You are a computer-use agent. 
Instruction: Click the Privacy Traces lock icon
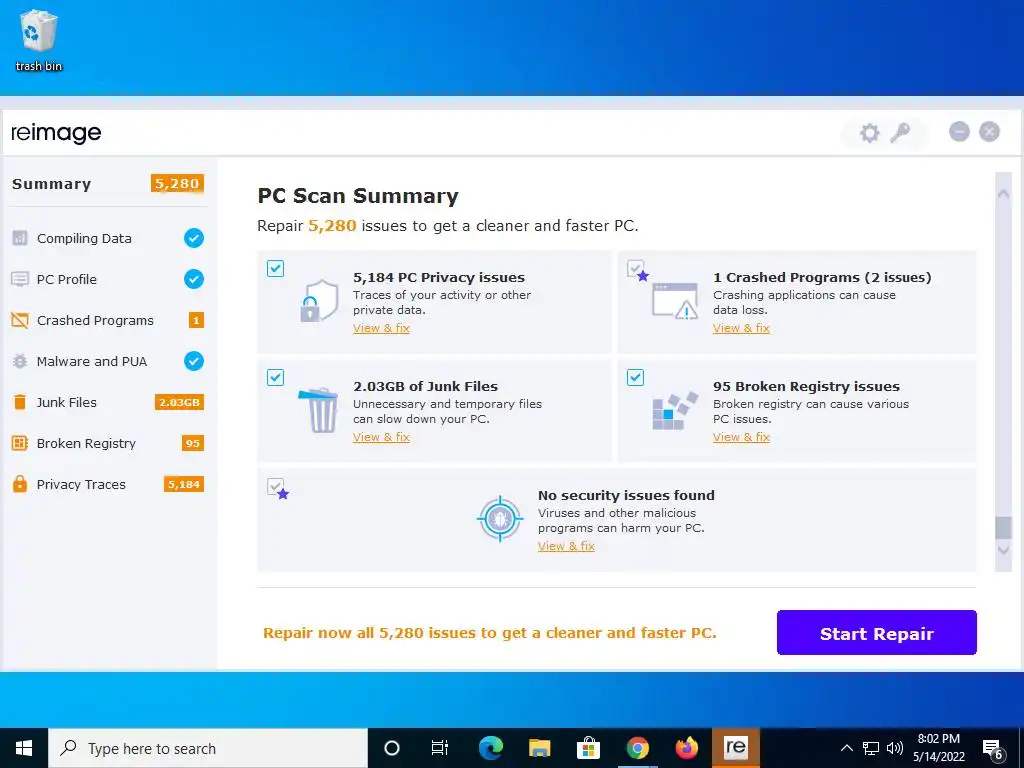click(20, 484)
